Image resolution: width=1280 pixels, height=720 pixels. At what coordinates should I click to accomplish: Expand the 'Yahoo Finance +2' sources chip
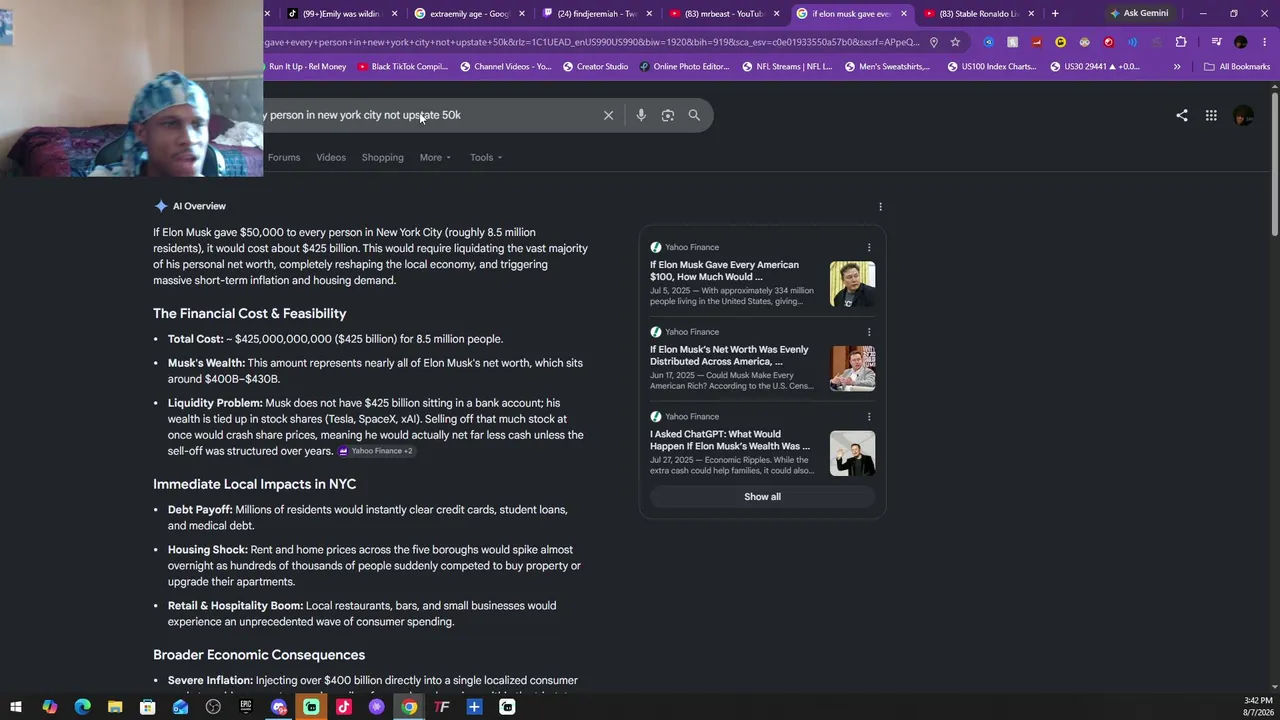tap(375, 451)
